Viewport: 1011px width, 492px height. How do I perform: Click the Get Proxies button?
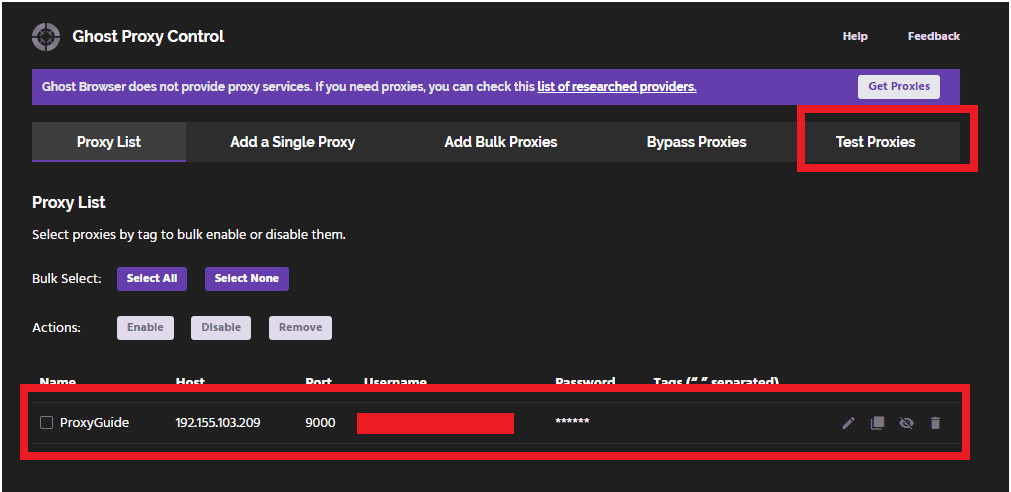(899, 86)
